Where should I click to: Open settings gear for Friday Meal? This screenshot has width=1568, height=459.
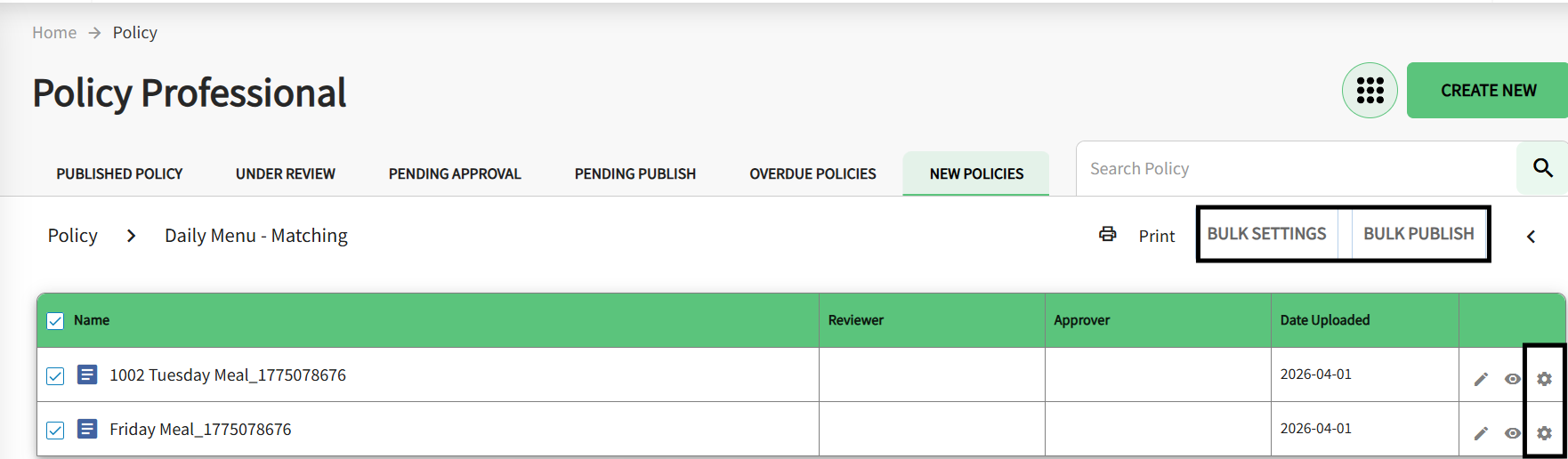(1544, 433)
